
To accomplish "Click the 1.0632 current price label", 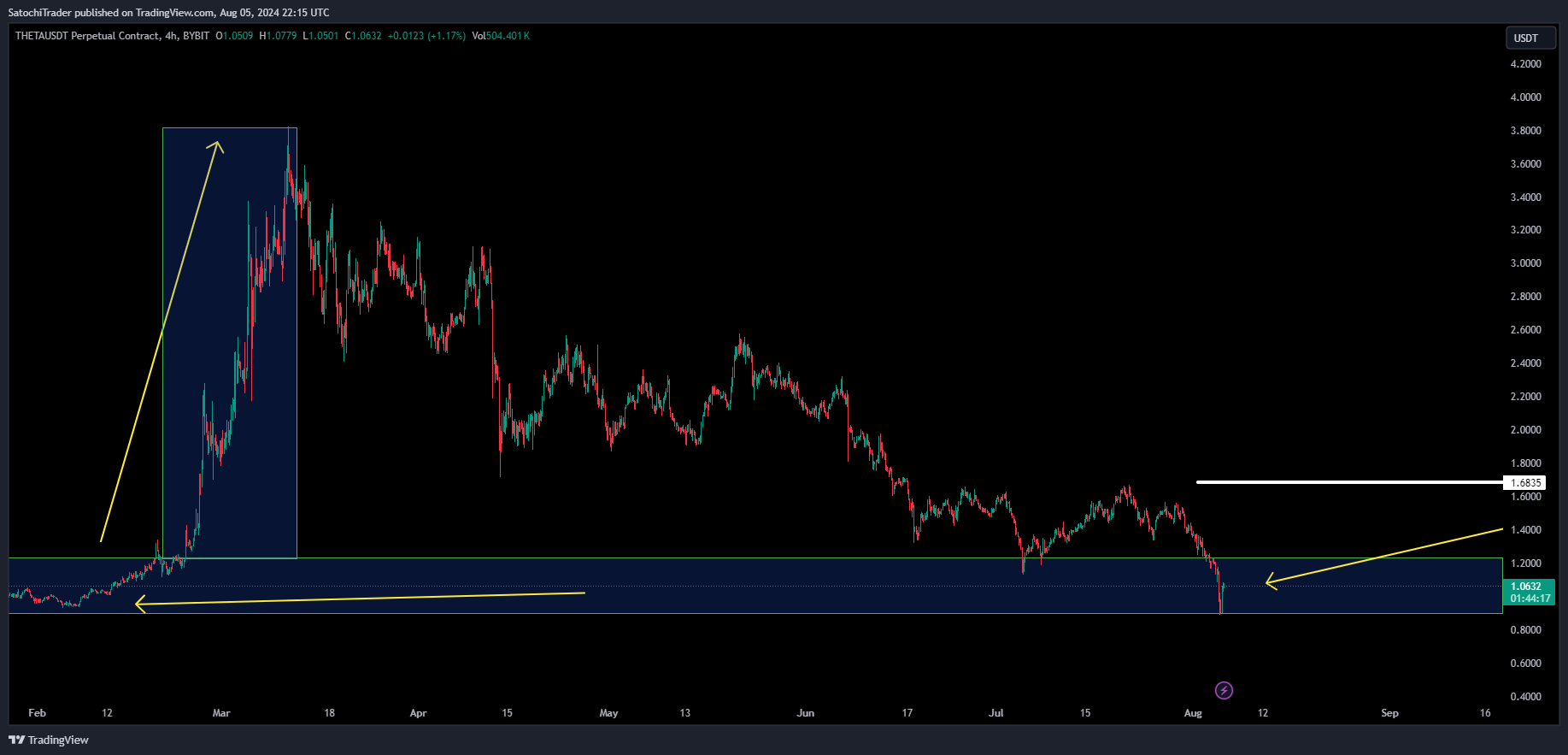I will click(1526, 587).
